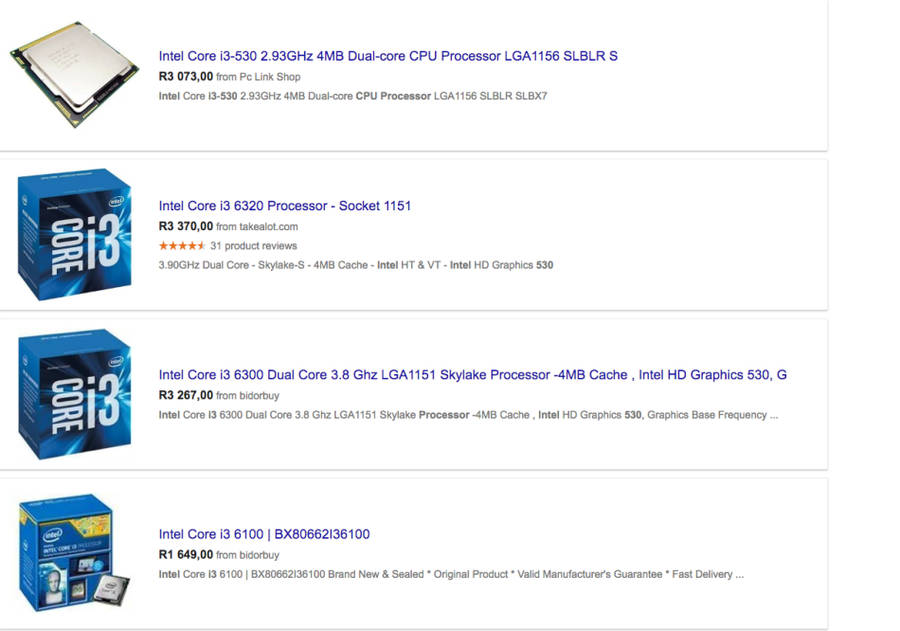Click the bare i3-530 CPU chip thumbnail

(x=75, y=75)
